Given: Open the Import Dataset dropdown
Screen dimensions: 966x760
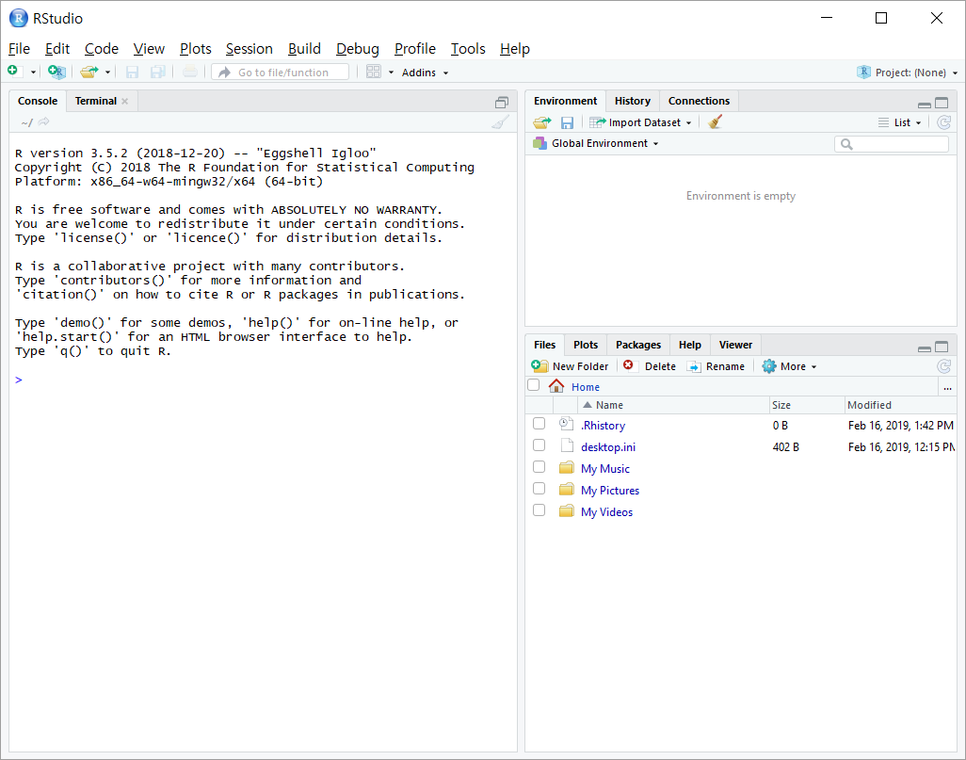Looking at the screenshot, I should point(641,123).
